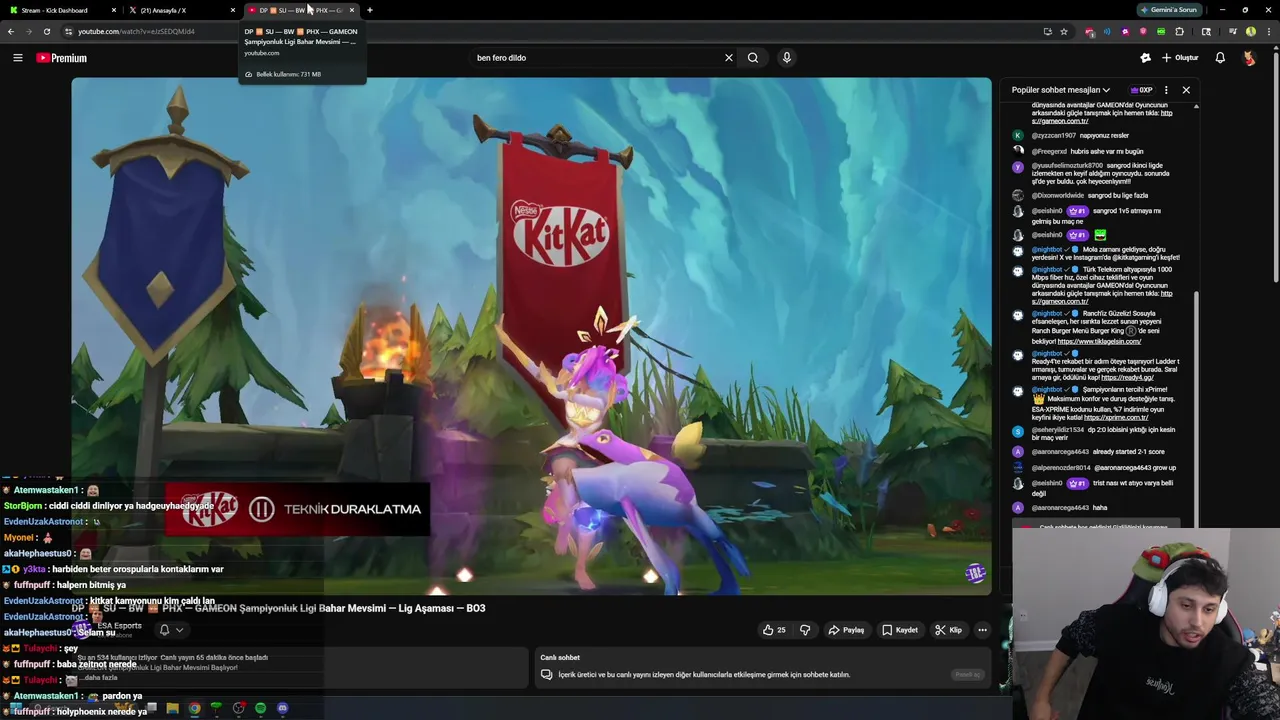1280x720 pixels.
Task: Go forward in browser history
Action: 29,31
